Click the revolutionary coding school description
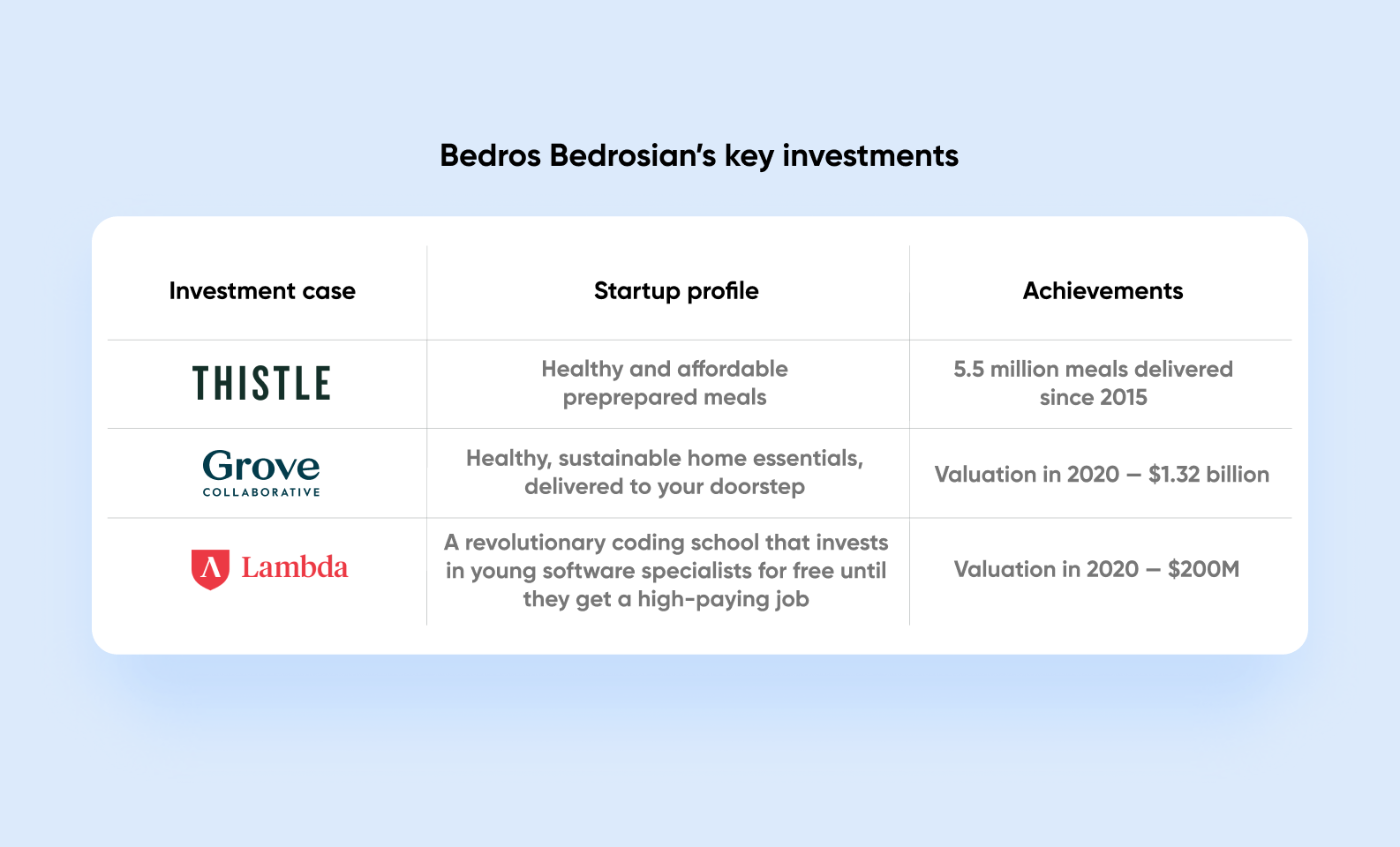Screen dimensions: 1400x847 (666, 571)
